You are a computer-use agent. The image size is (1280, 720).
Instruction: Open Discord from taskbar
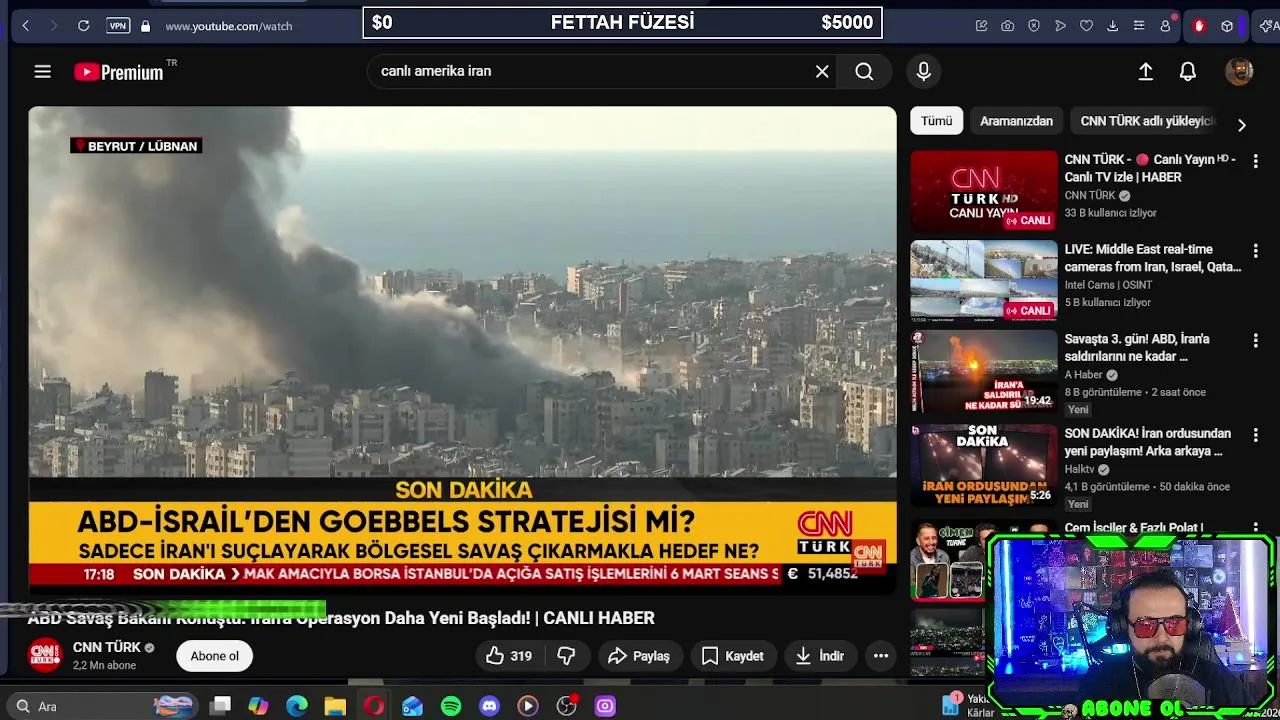[x=489, y=706]
